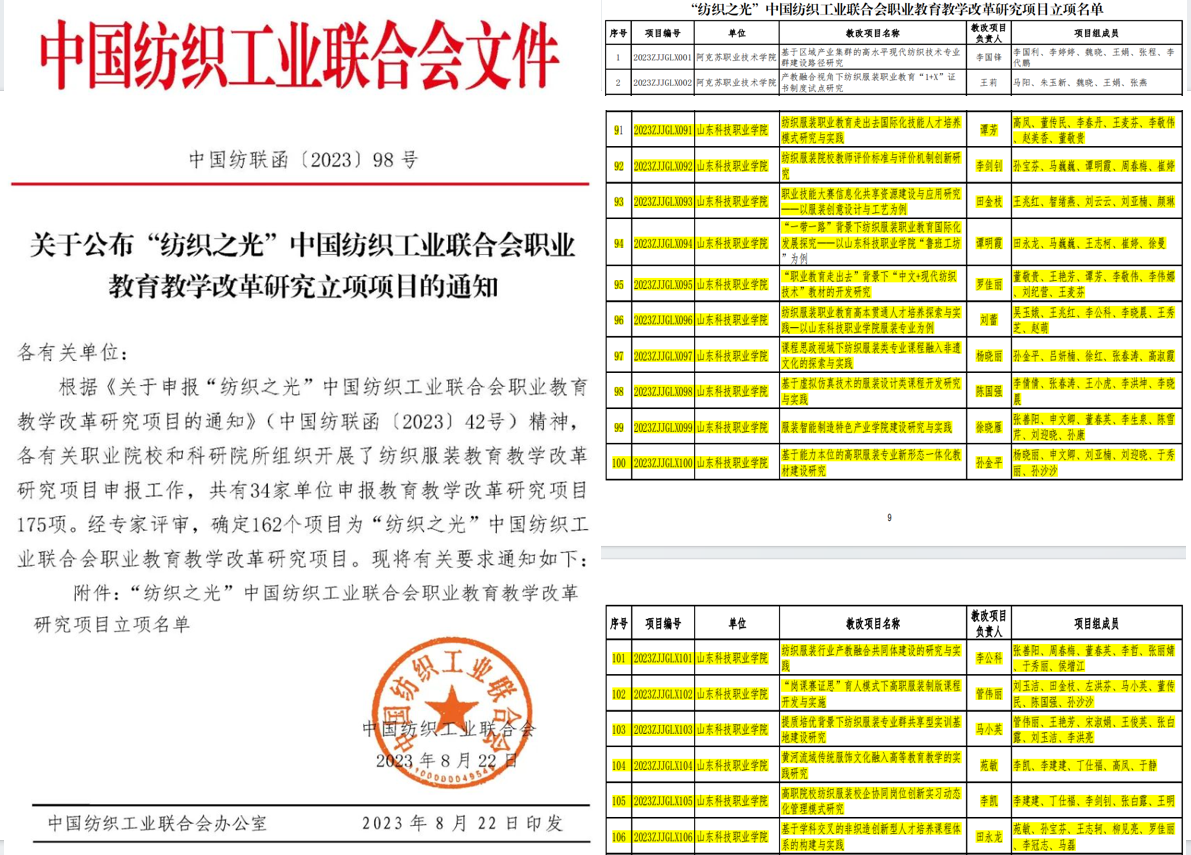Click the list title ending "研究项目立项名单"

pyautogui.click(x=897, y=9)
